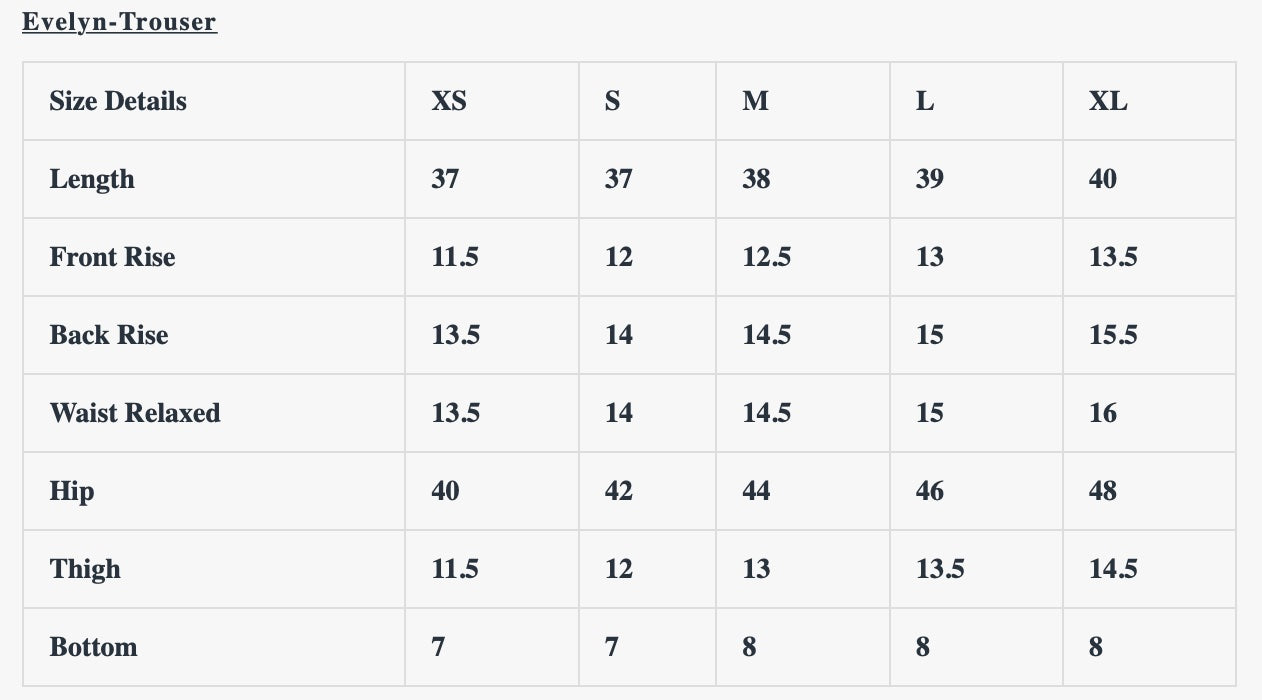Screen dimensions: 1262x700
Task: Click the Back Rise row label
Action: [109, 335]
